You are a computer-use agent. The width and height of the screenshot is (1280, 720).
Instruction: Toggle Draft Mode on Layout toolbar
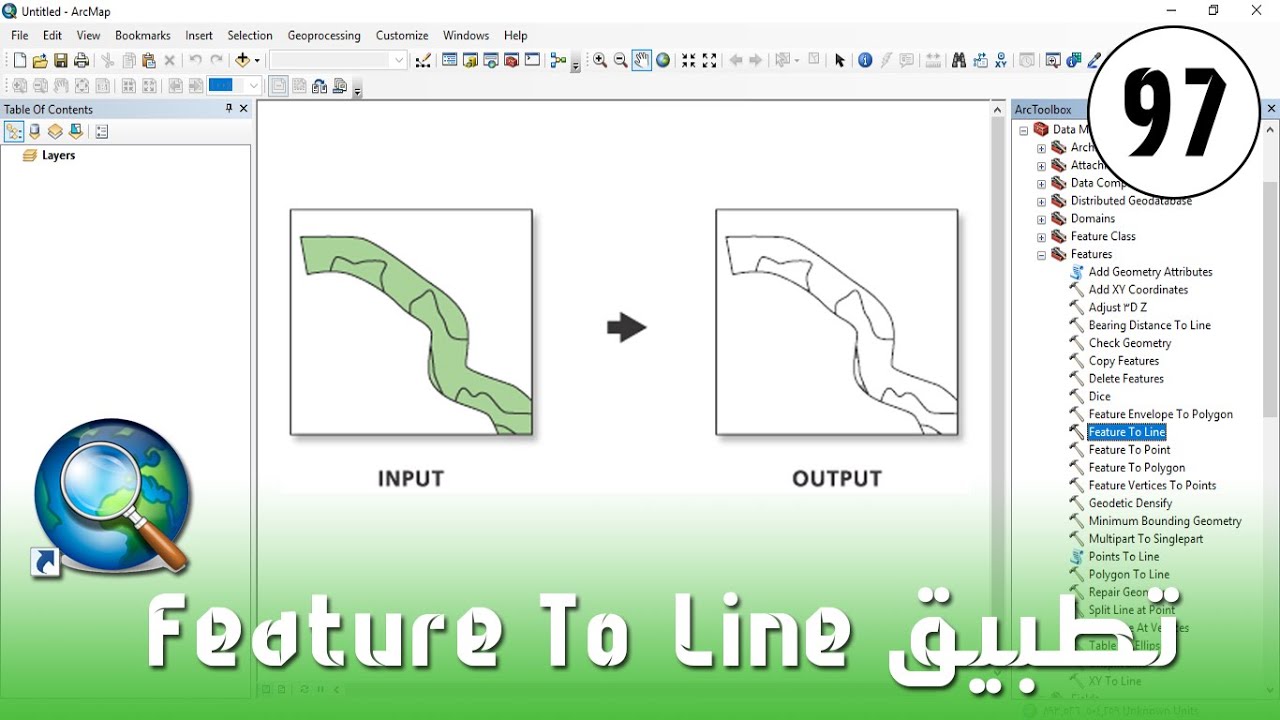(x=279, y=86)
